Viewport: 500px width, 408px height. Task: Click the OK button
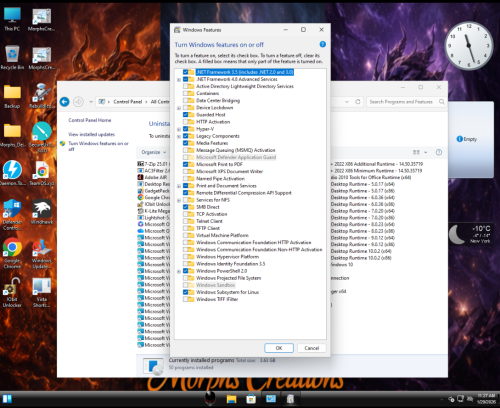pyautogui.click(x=279, y=348)
